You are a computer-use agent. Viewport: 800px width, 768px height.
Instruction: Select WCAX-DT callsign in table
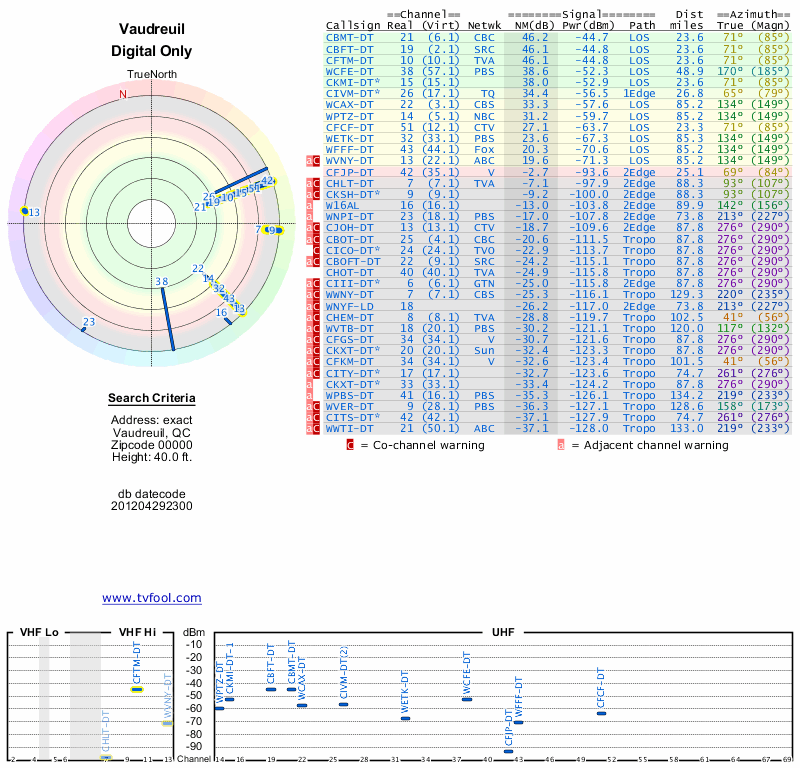[x=349, y=105]
